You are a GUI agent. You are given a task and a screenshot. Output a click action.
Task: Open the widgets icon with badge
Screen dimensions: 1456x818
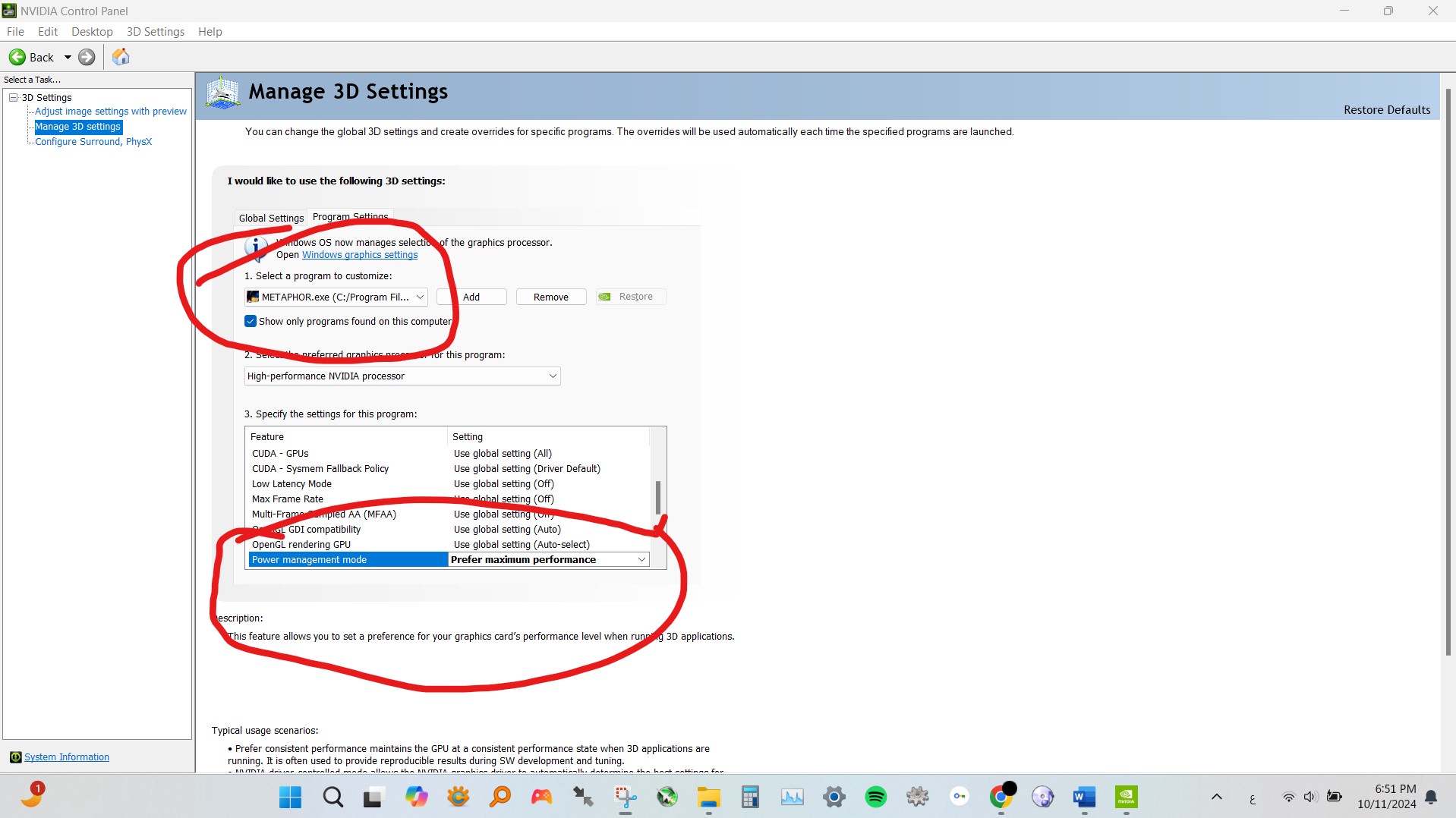[x=32, y=795]
